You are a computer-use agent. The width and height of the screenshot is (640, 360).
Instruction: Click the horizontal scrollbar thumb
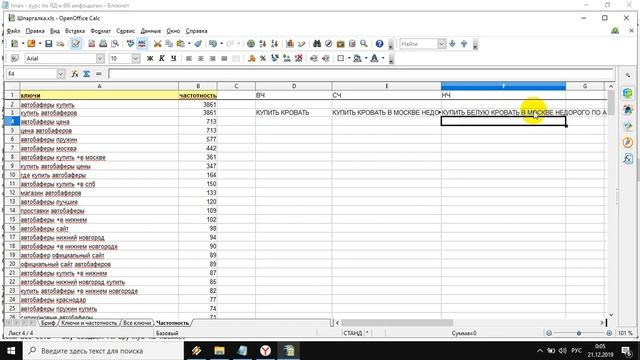(x=397, y=323)
